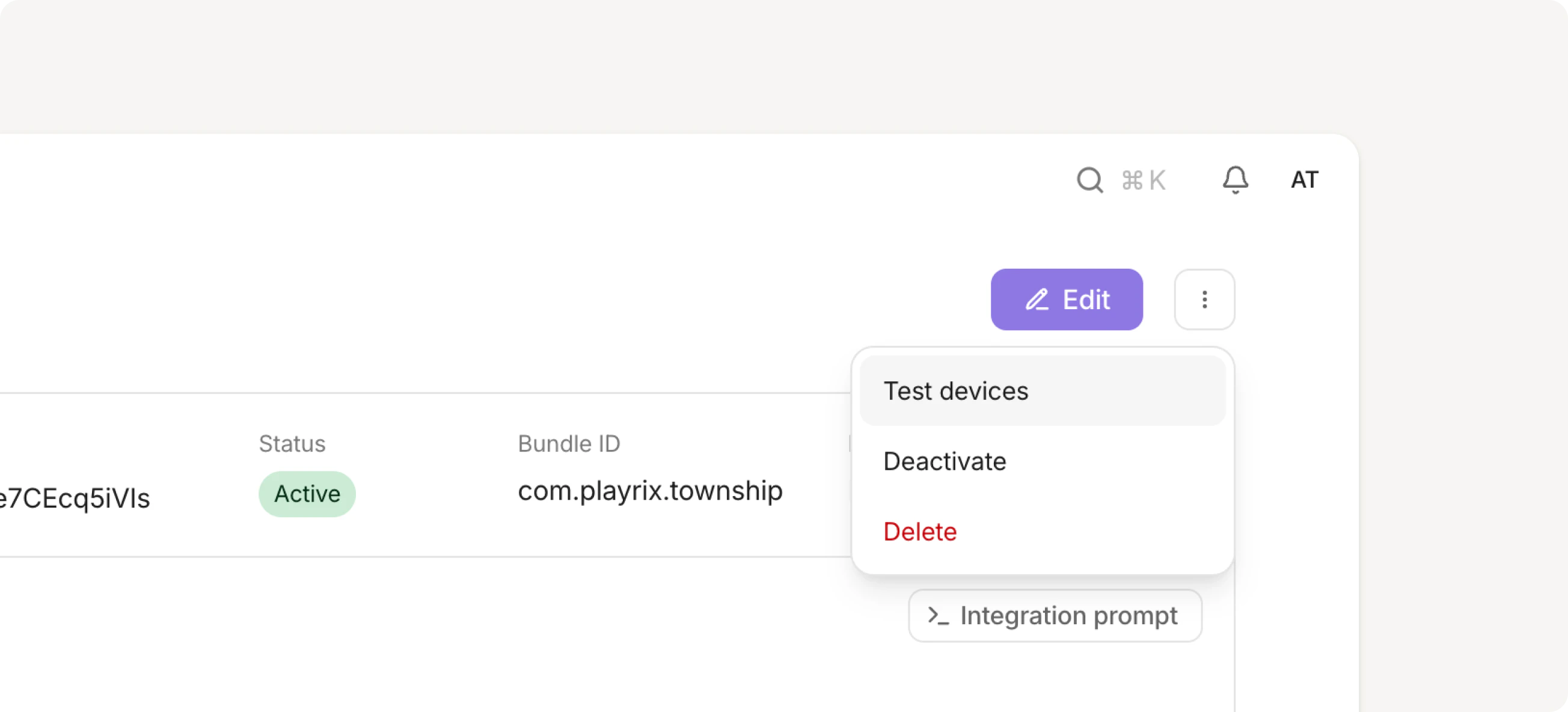This screenshot has height=712, width=1568.
Task: Click the ⌘ command symbol shortcut hint
Action: 1132,180
